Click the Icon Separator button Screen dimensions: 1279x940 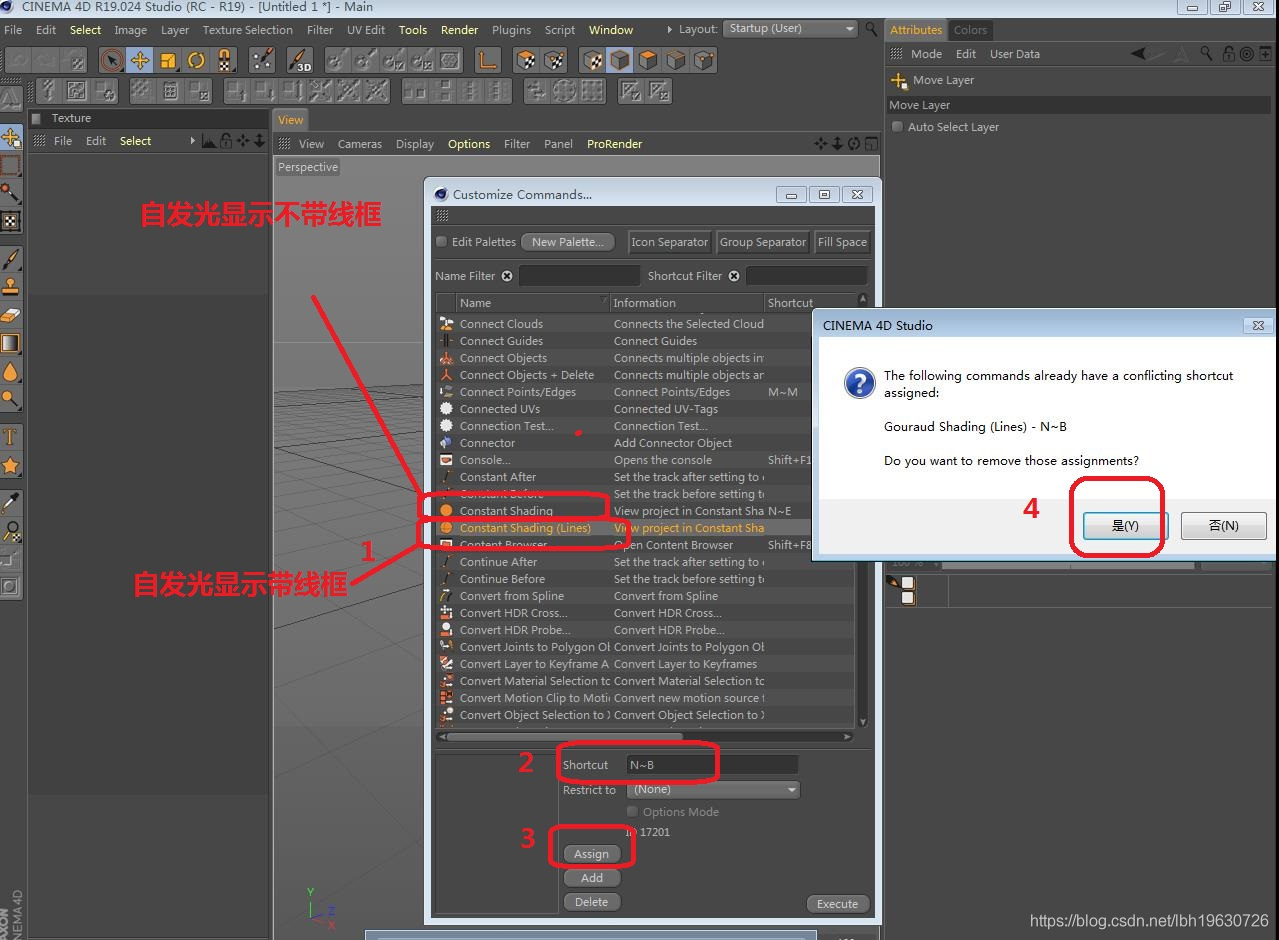[669, 242]
